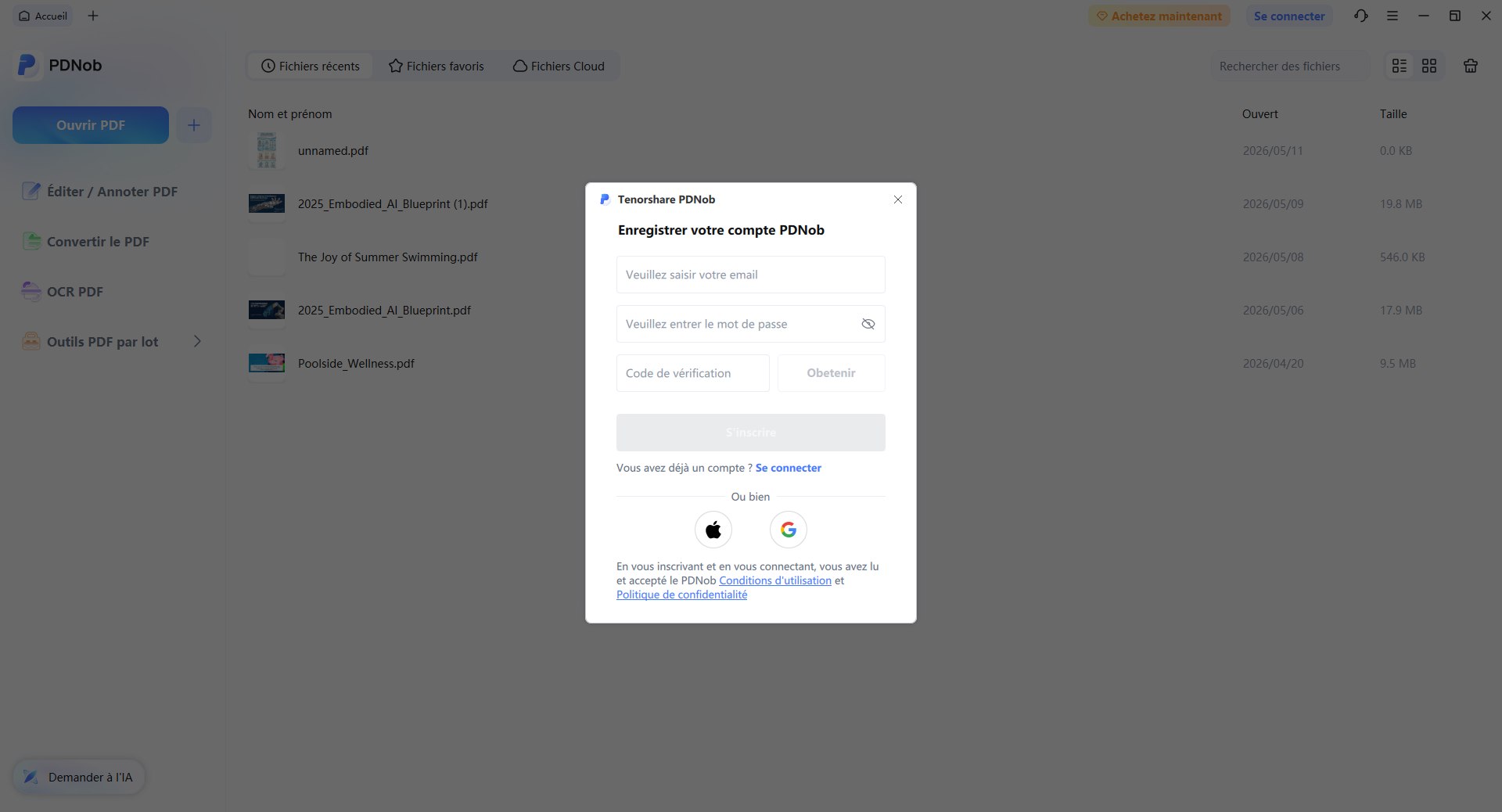Click Code de vérification field
Image resolution: width=1502 pixels, height=812 pixels.
pyautogui.click(x=693, y=373)
